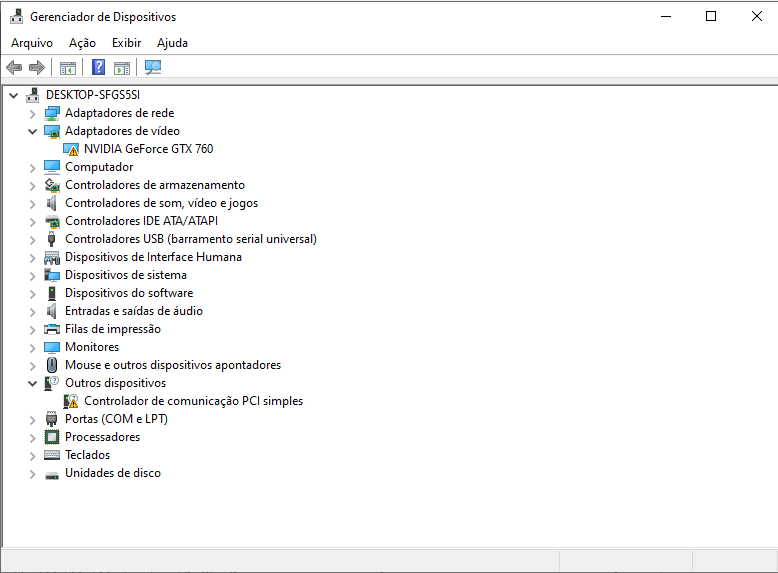Expand the Teclados category
Image resolution: width=778 pixels, height=573 pixels.
pos(33,456)
